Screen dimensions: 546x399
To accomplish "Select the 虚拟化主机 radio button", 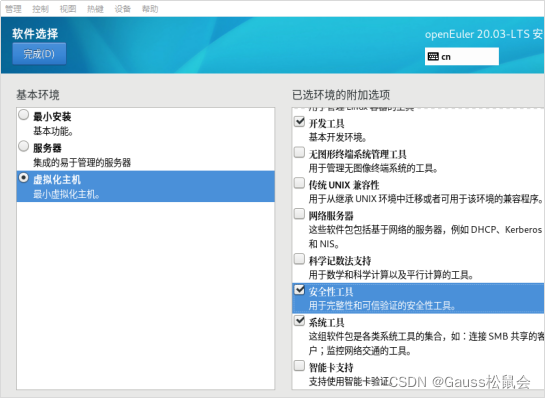I will coord(24,178).
